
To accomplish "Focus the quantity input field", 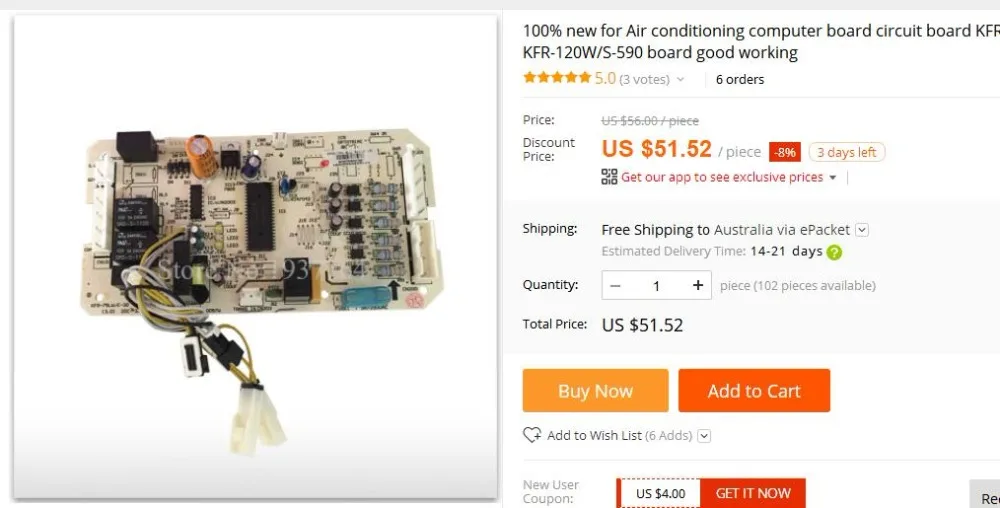I will pyautogui.click(x=656, y=285).
